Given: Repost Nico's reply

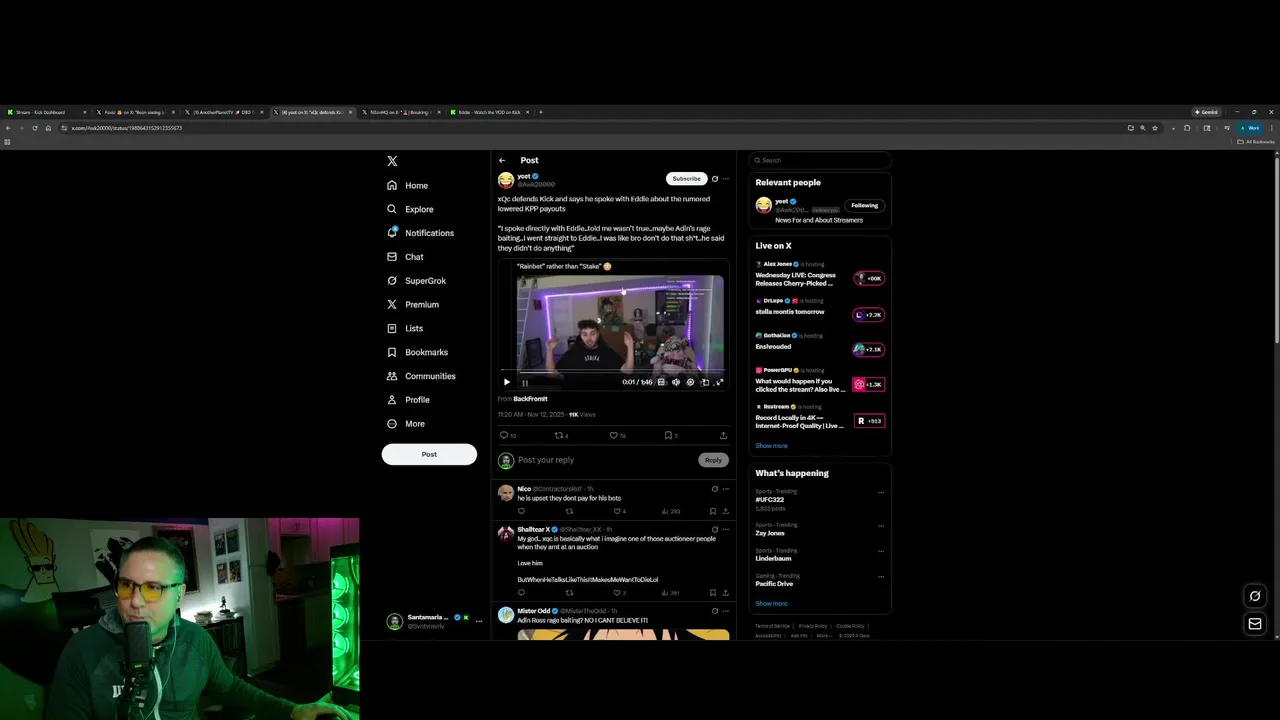Looking at the screenshot, I should 569,511.
